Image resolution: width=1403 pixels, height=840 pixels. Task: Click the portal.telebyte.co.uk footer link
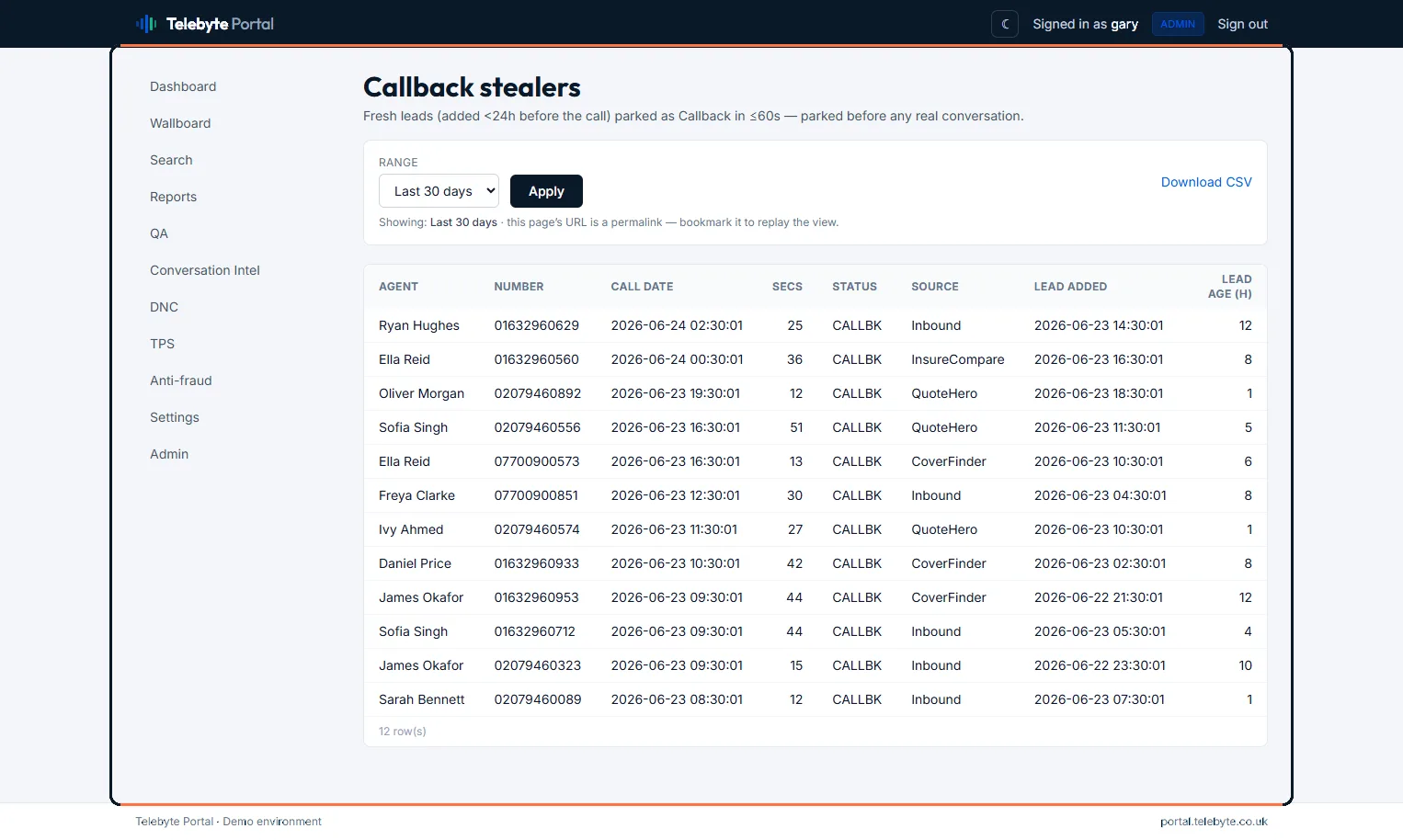pos(1214,822)
